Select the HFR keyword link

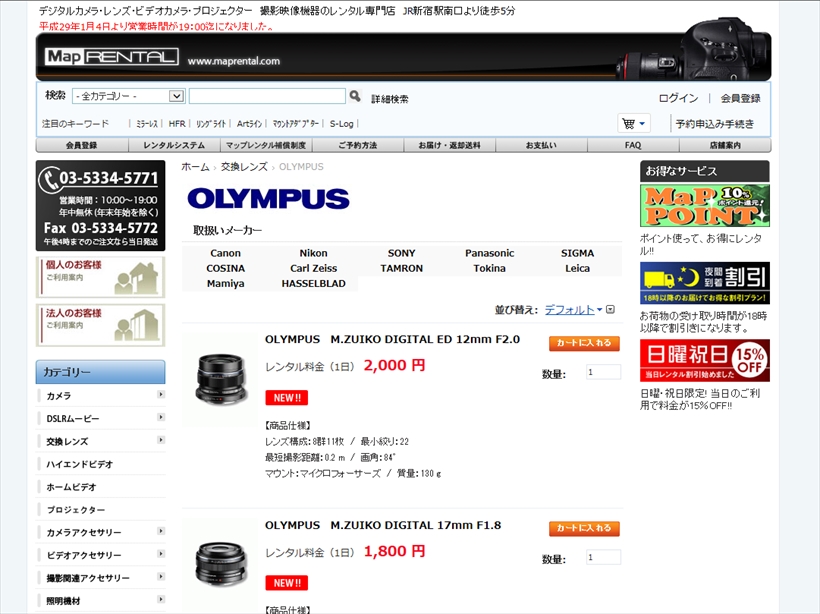pyautogui.click(x=177, y=124)
